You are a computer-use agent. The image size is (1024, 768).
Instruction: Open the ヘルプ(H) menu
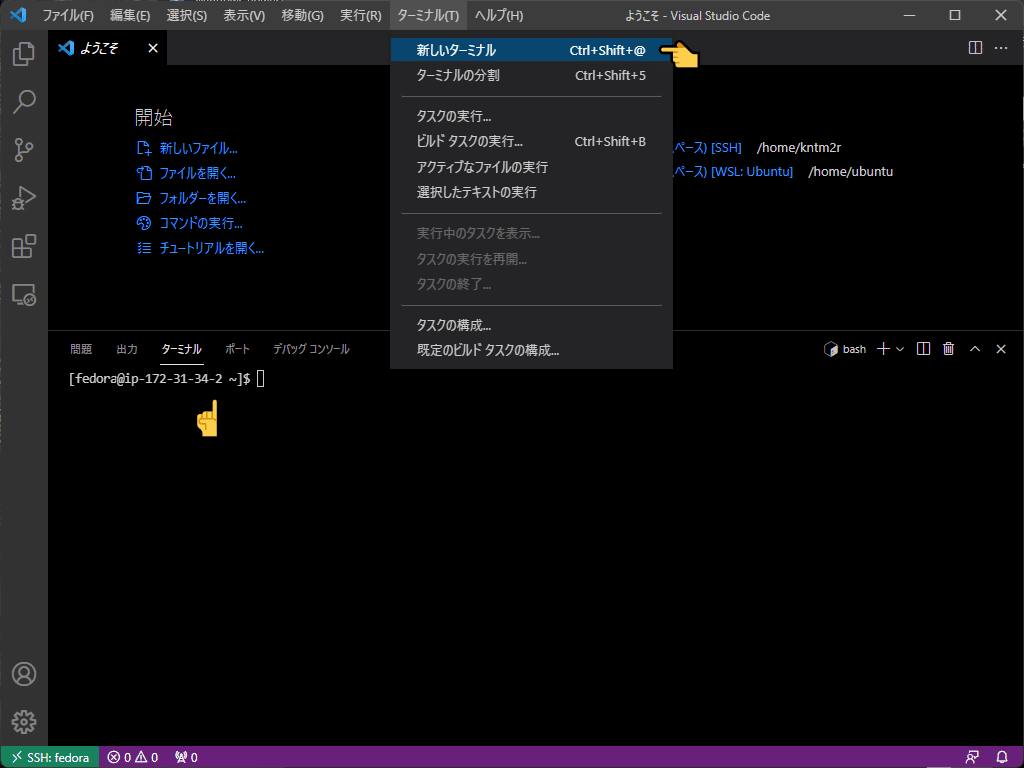click(499, 15)
